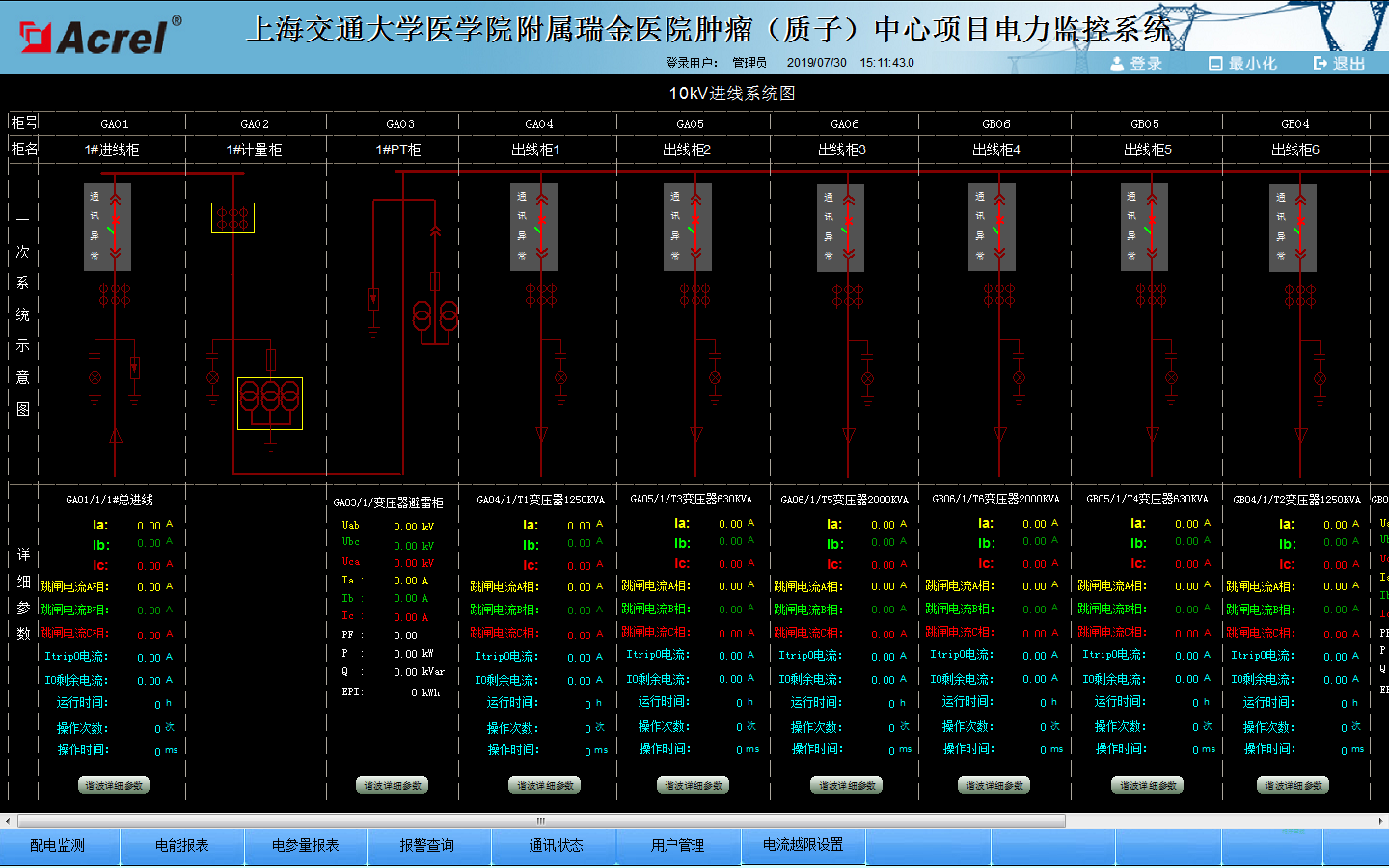Viewport: 1389px width, 868px height.
Task: Click the GA04 出线柜1 circuit breaker symbol
Action: 535,228
